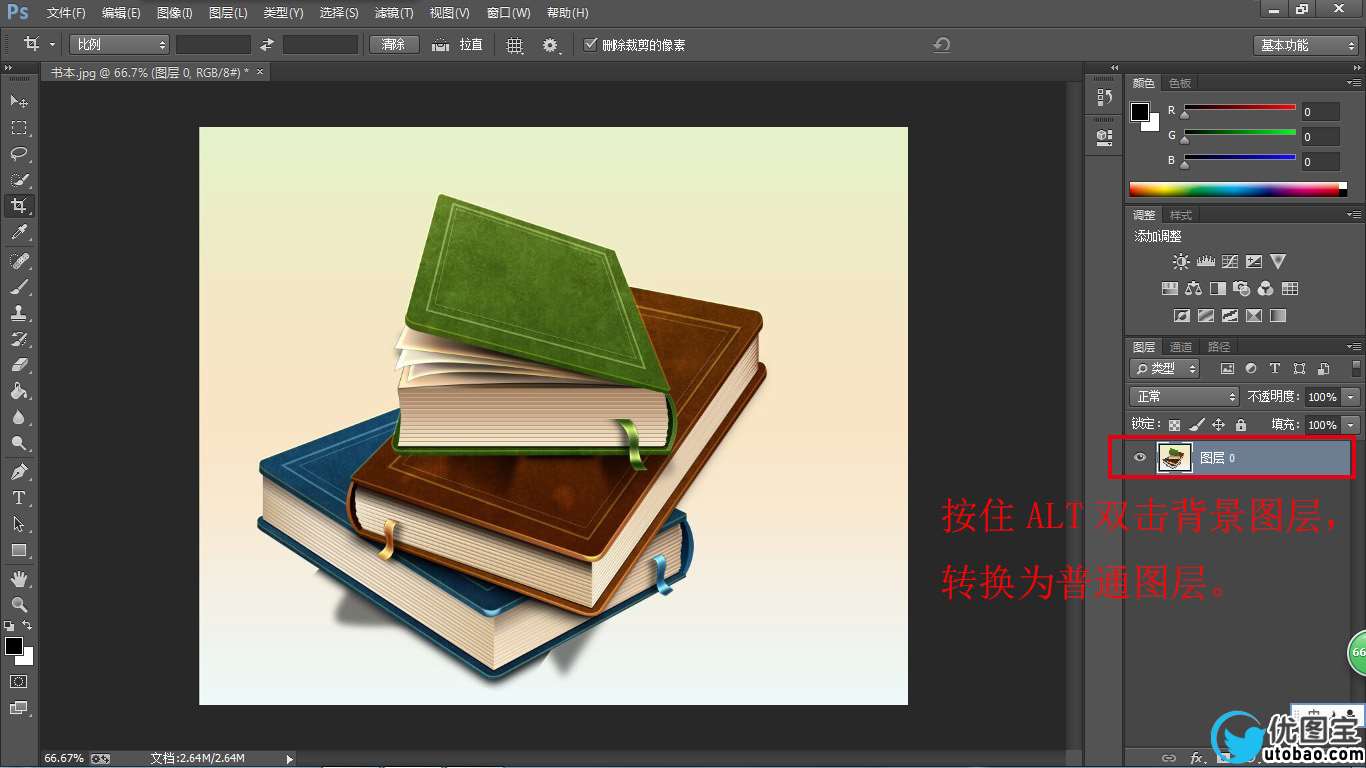Reset the crop settings arrow icon
The image size is (1366, 768).
click(941, 45)
